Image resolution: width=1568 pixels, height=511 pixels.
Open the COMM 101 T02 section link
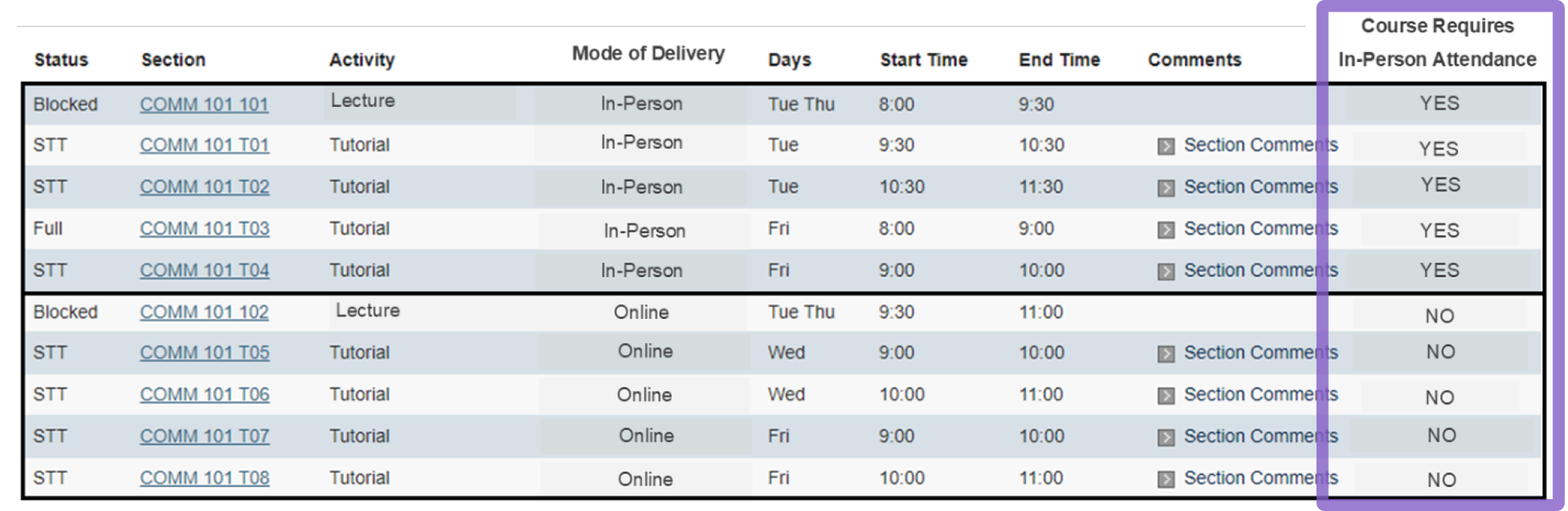pyautogui.click(x=204, y=187)
